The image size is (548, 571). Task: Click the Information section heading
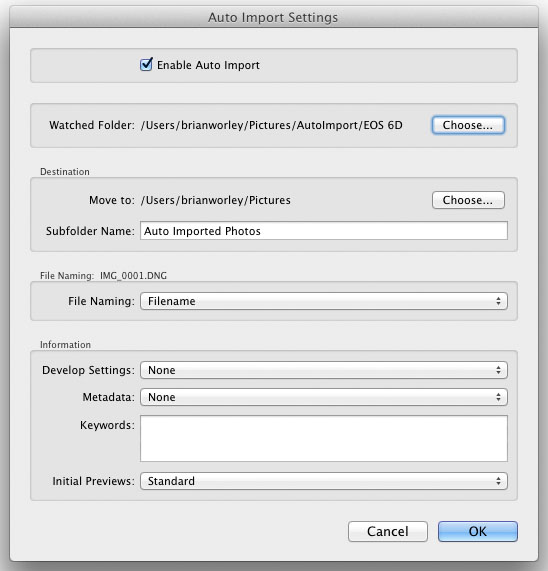point(65,344)
